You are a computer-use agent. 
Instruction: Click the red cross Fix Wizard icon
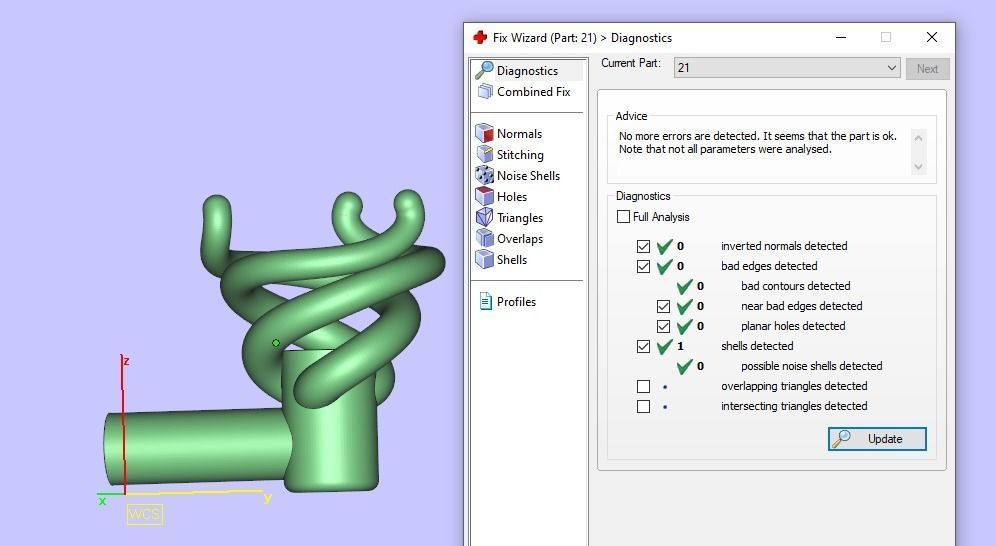(x=480, y=37)
